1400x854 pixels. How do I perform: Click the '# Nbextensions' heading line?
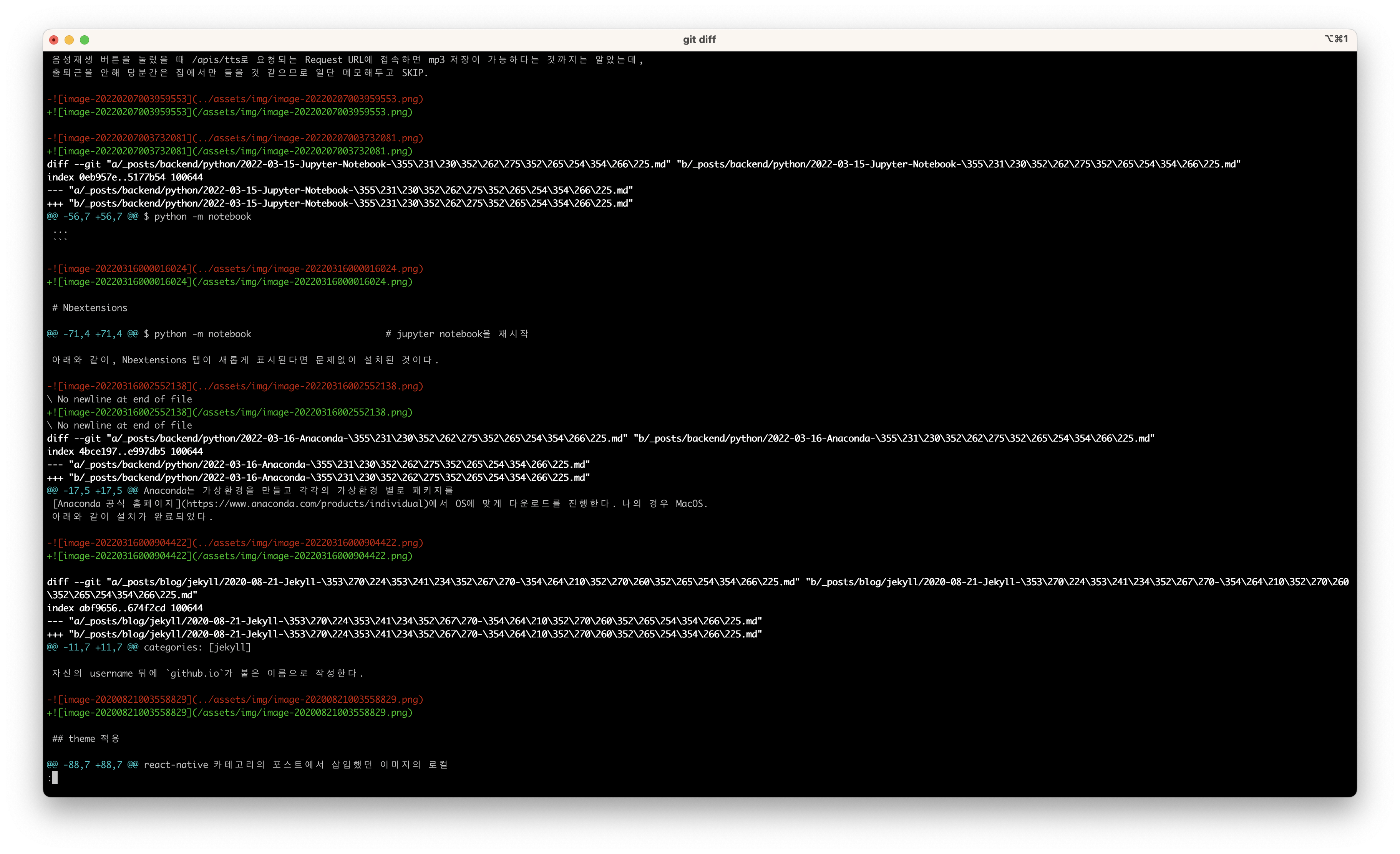tap(90, 308)
